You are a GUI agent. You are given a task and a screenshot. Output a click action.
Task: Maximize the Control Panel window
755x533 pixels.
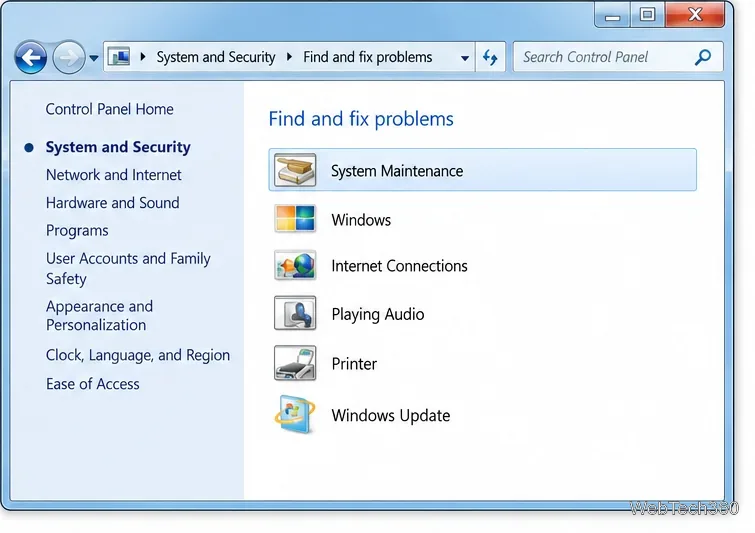pyautogui.click(x=648, y=15)
